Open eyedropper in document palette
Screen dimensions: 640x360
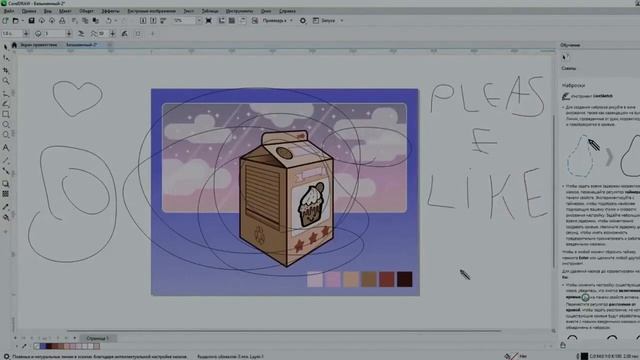[24, 346]
